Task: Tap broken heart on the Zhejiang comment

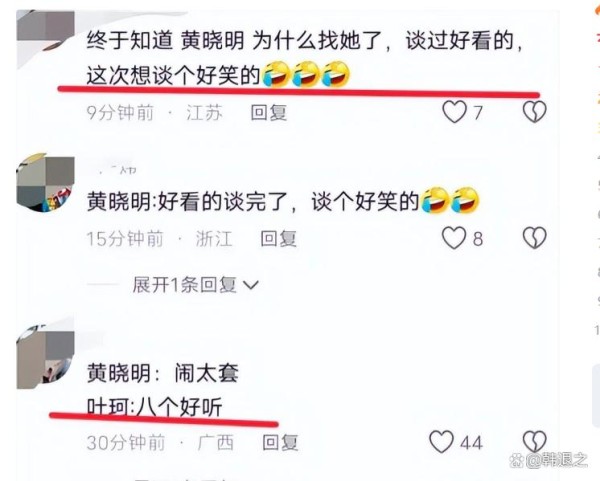Action: tap(535, 238)
